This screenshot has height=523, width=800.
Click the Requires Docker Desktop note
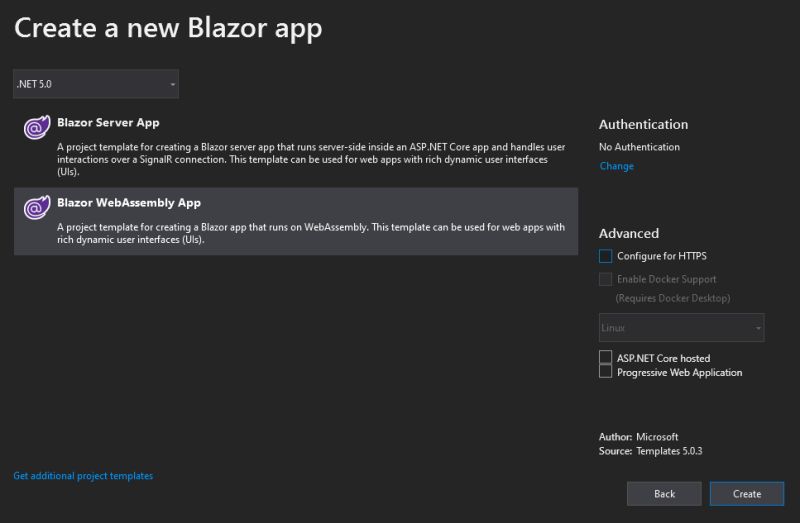pos(672,298)
